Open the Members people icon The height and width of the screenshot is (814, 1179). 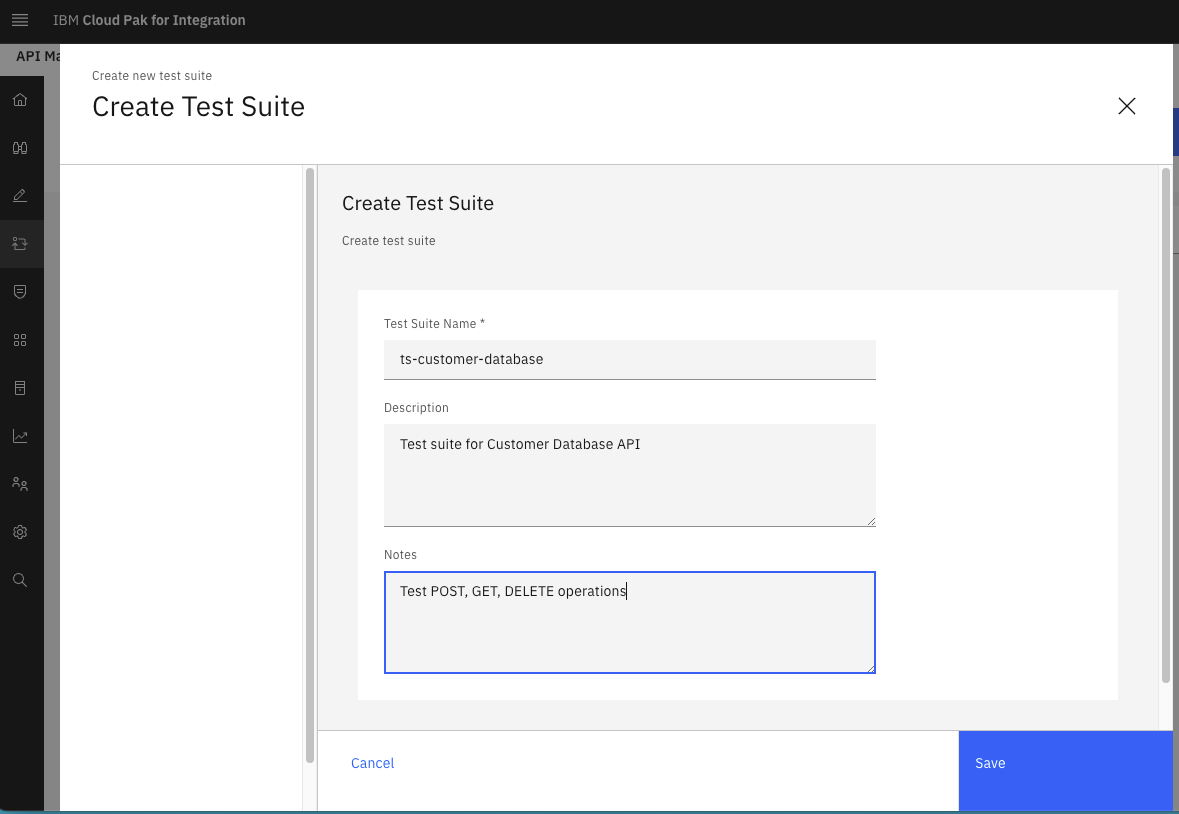[20, 484]
